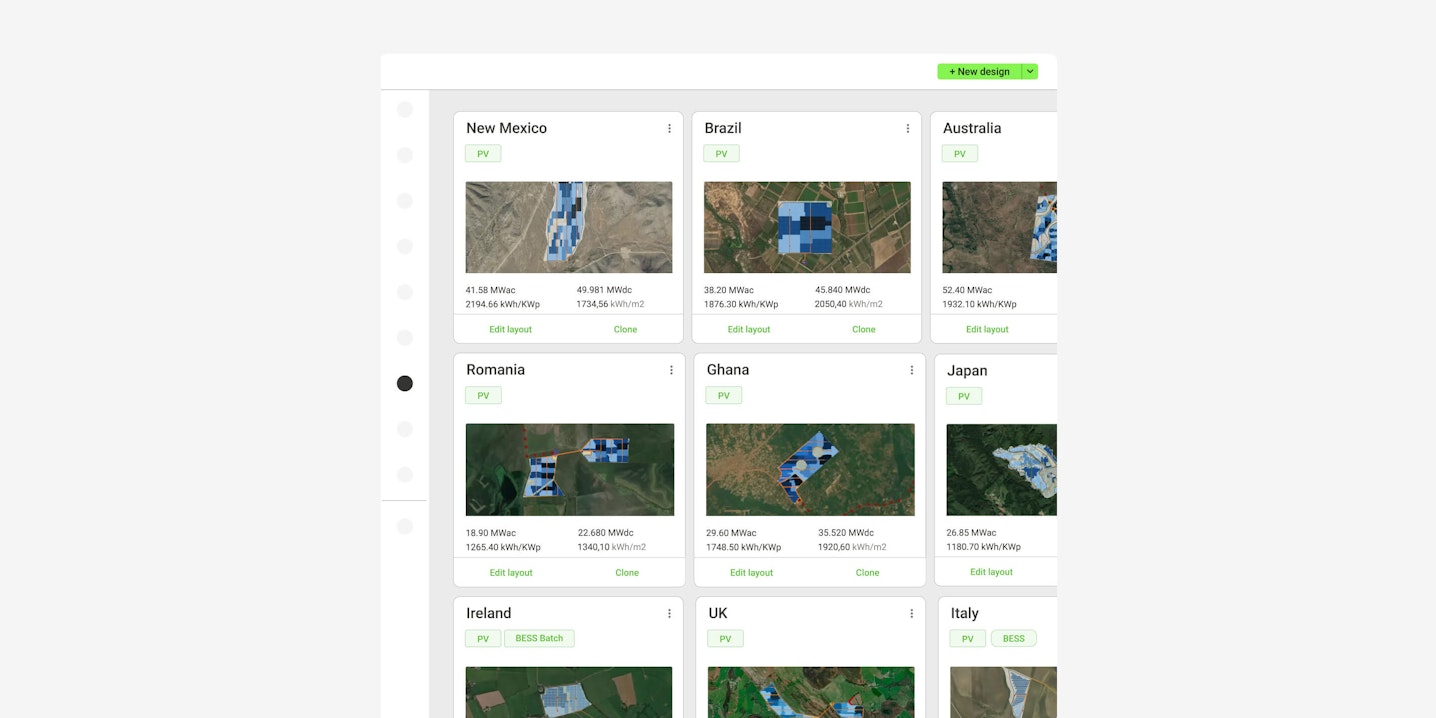Select the dark active sidebar dot
The height and width of the screenshot is (718, 1436).
click(405, 383)
